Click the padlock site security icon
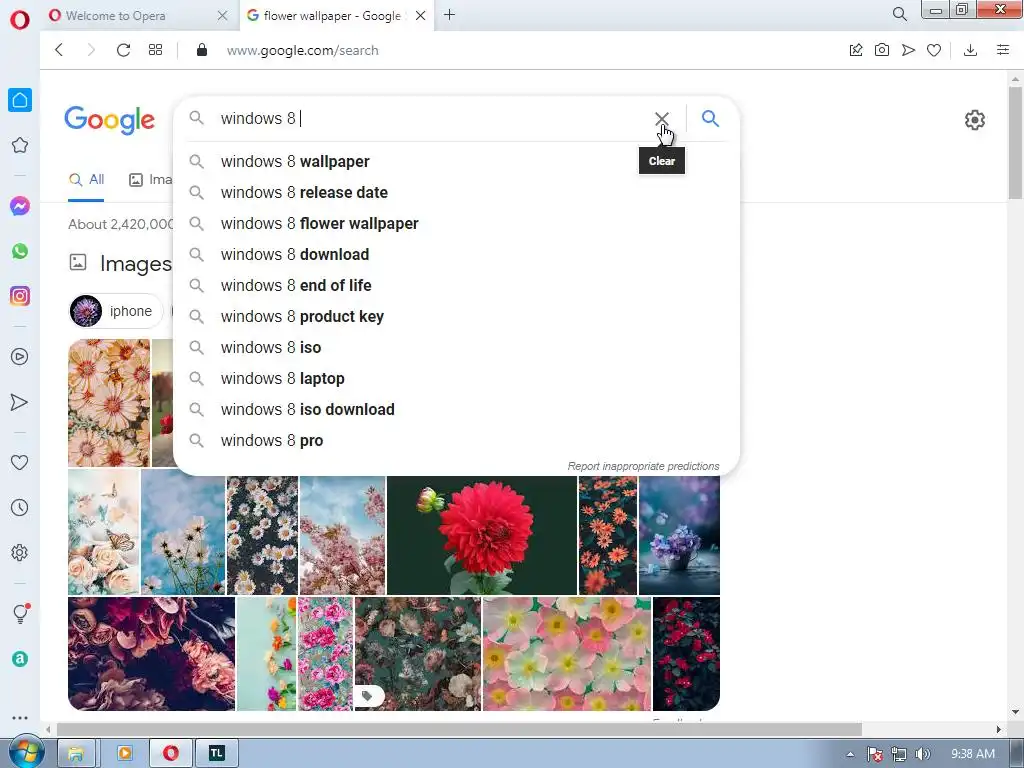 202,50
